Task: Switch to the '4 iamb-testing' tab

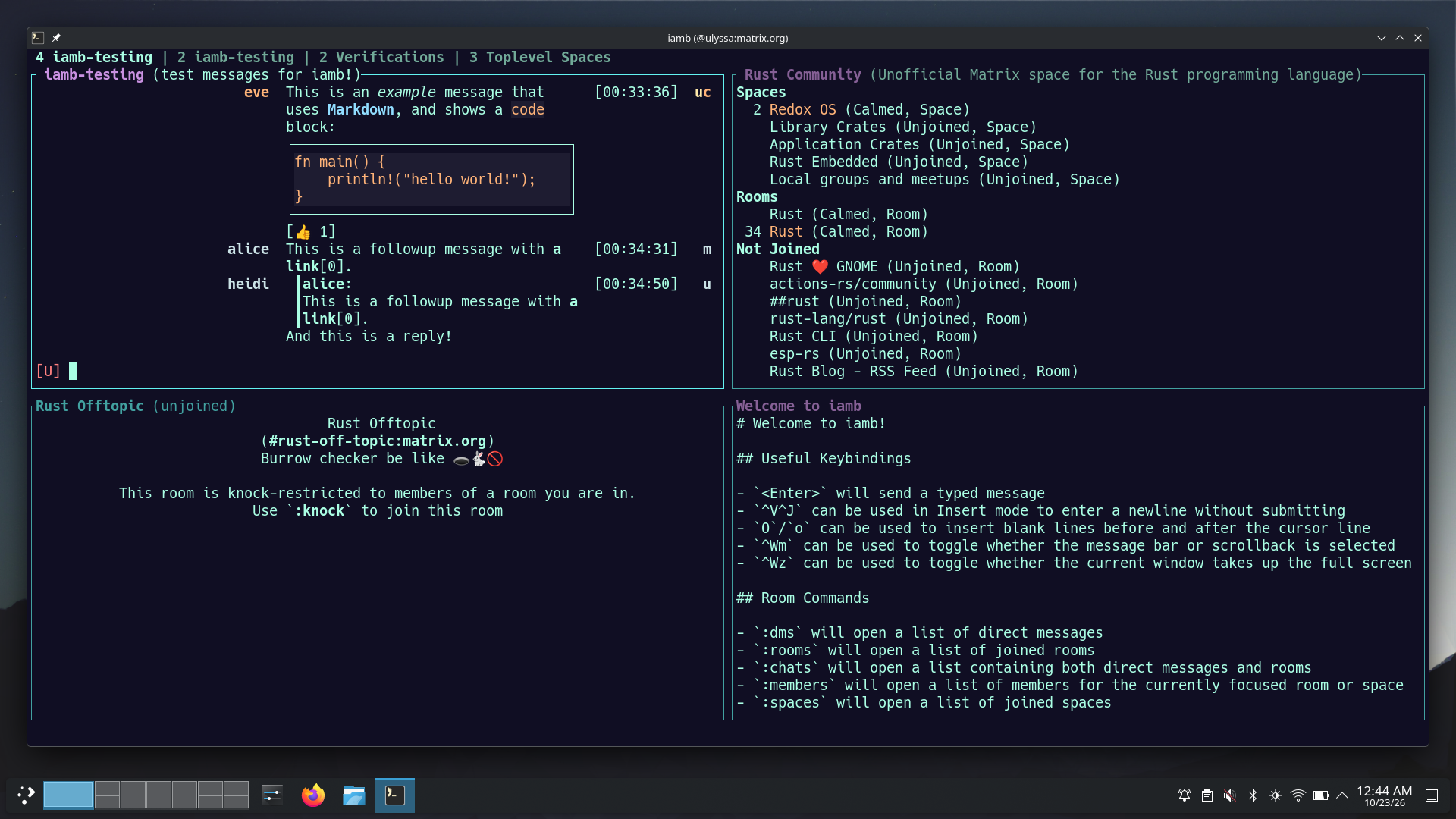Action: point(94,57)
